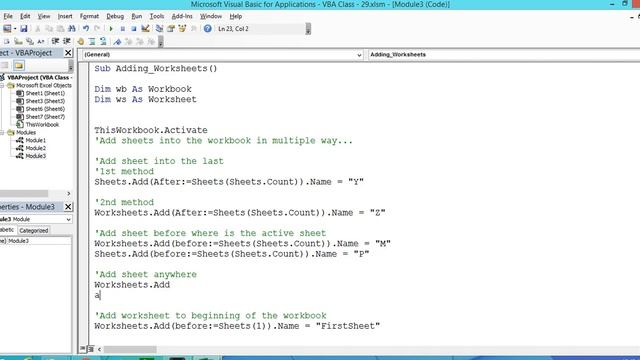The width and height of the screenshot is (640, 360).
Task: Click the Complete Word icon
Action: 41,42
